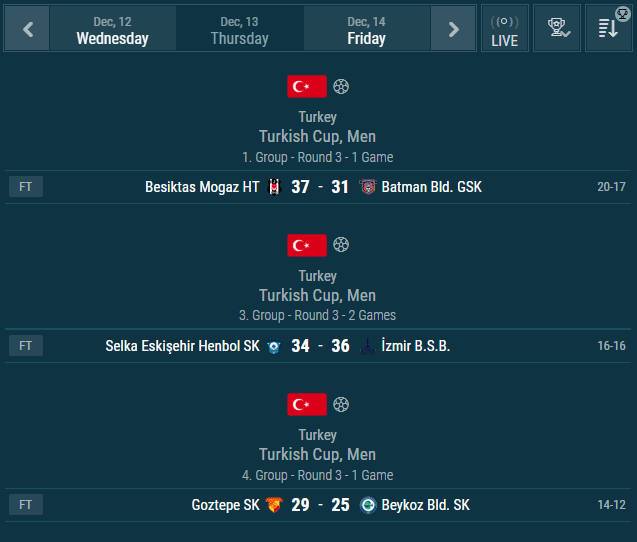Click the Goztepe SK team logo
This screenshot has width=637, height=542.
pos(275,505)
